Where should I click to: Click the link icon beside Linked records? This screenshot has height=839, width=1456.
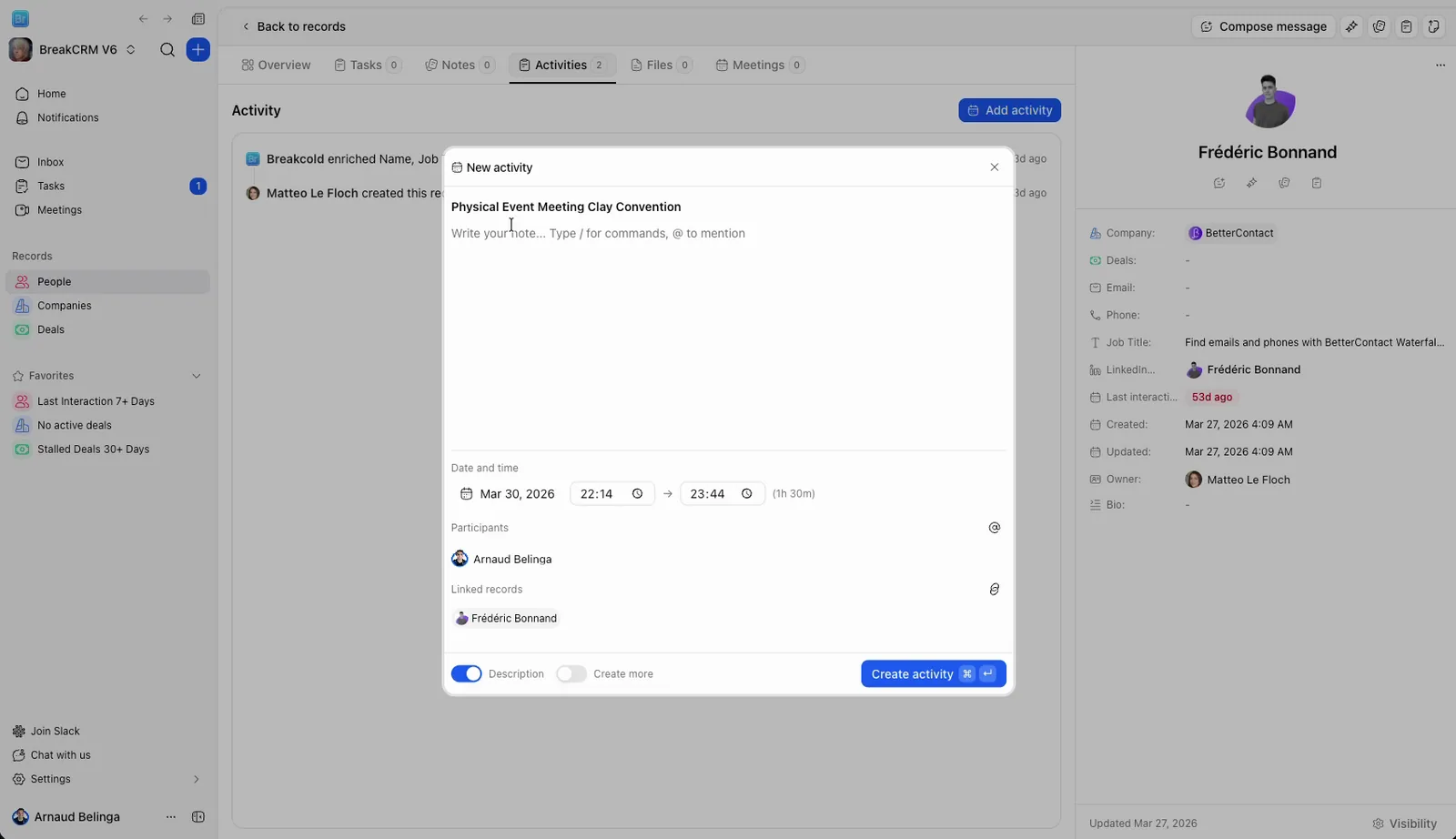point(994,590)
